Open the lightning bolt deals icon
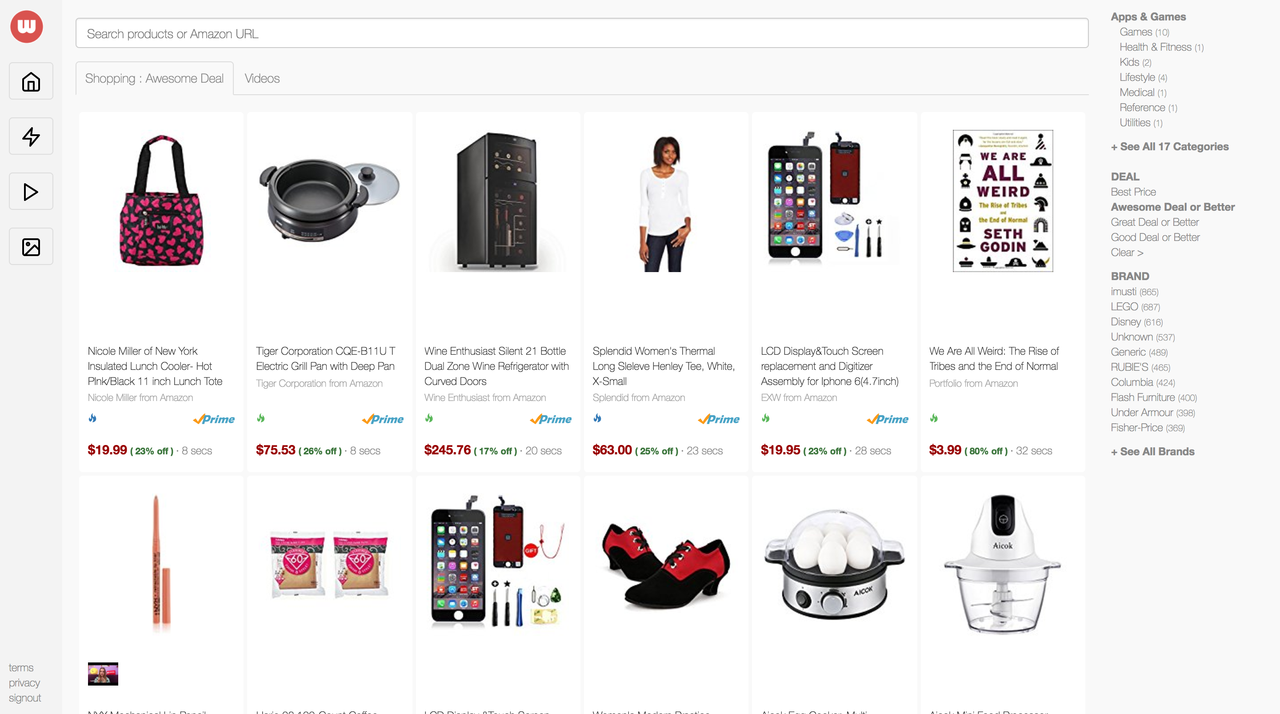 (31, 137)
